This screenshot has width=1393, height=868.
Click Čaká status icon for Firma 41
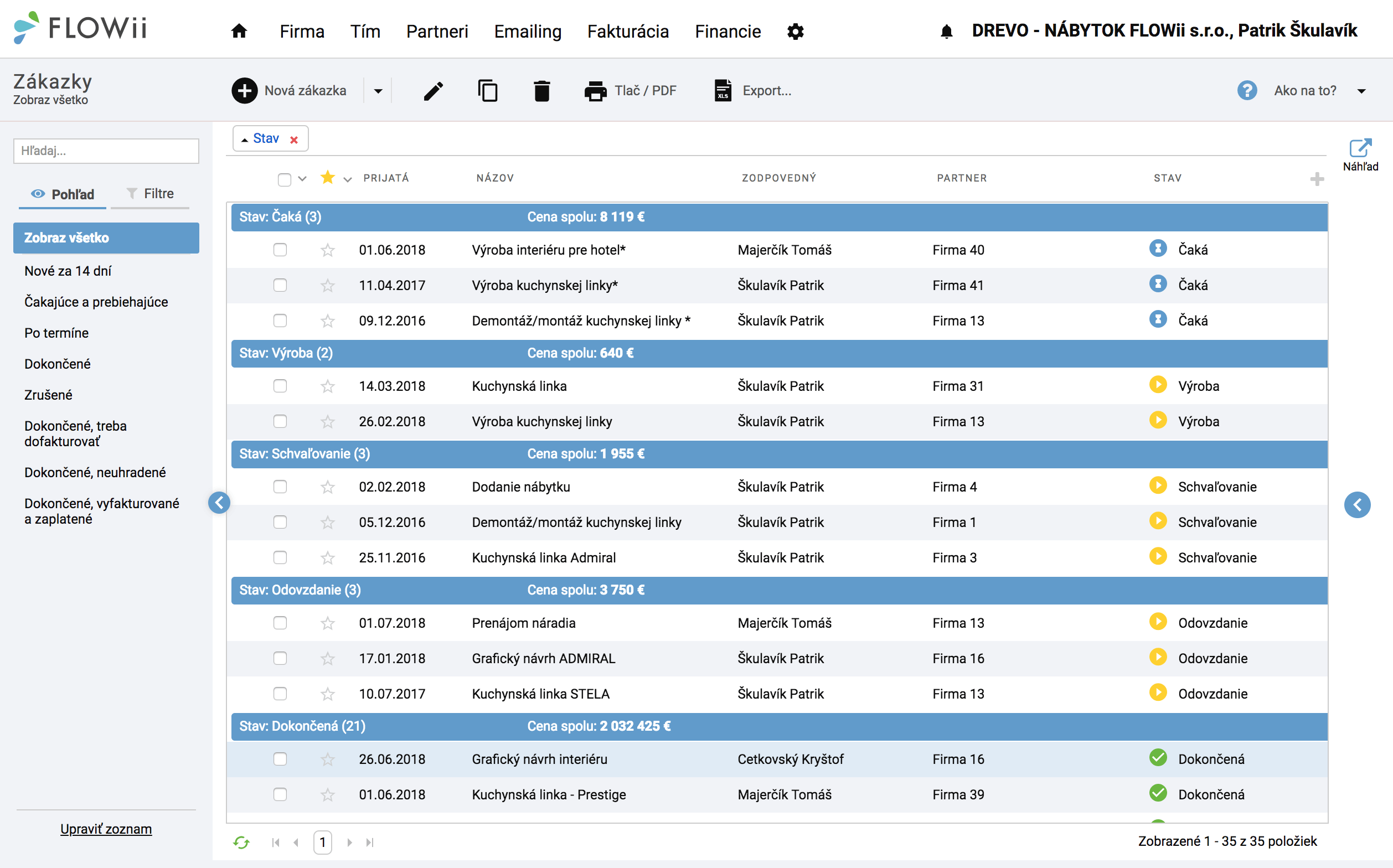coord(1158,283)
